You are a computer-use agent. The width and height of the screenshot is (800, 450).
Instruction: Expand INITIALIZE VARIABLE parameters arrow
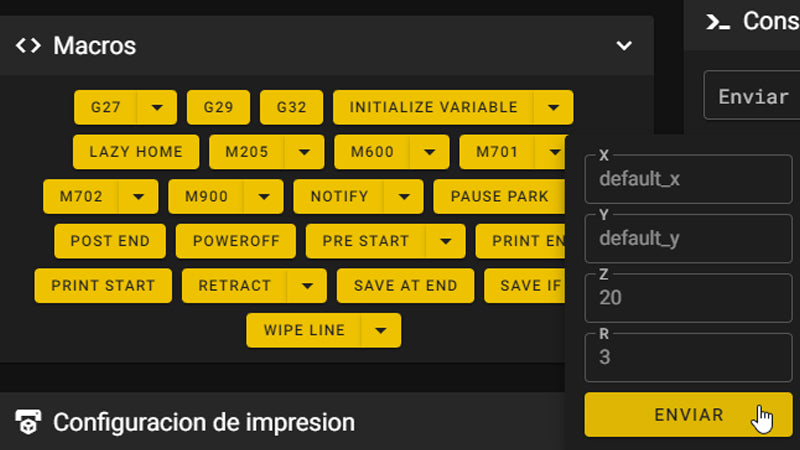553,107
